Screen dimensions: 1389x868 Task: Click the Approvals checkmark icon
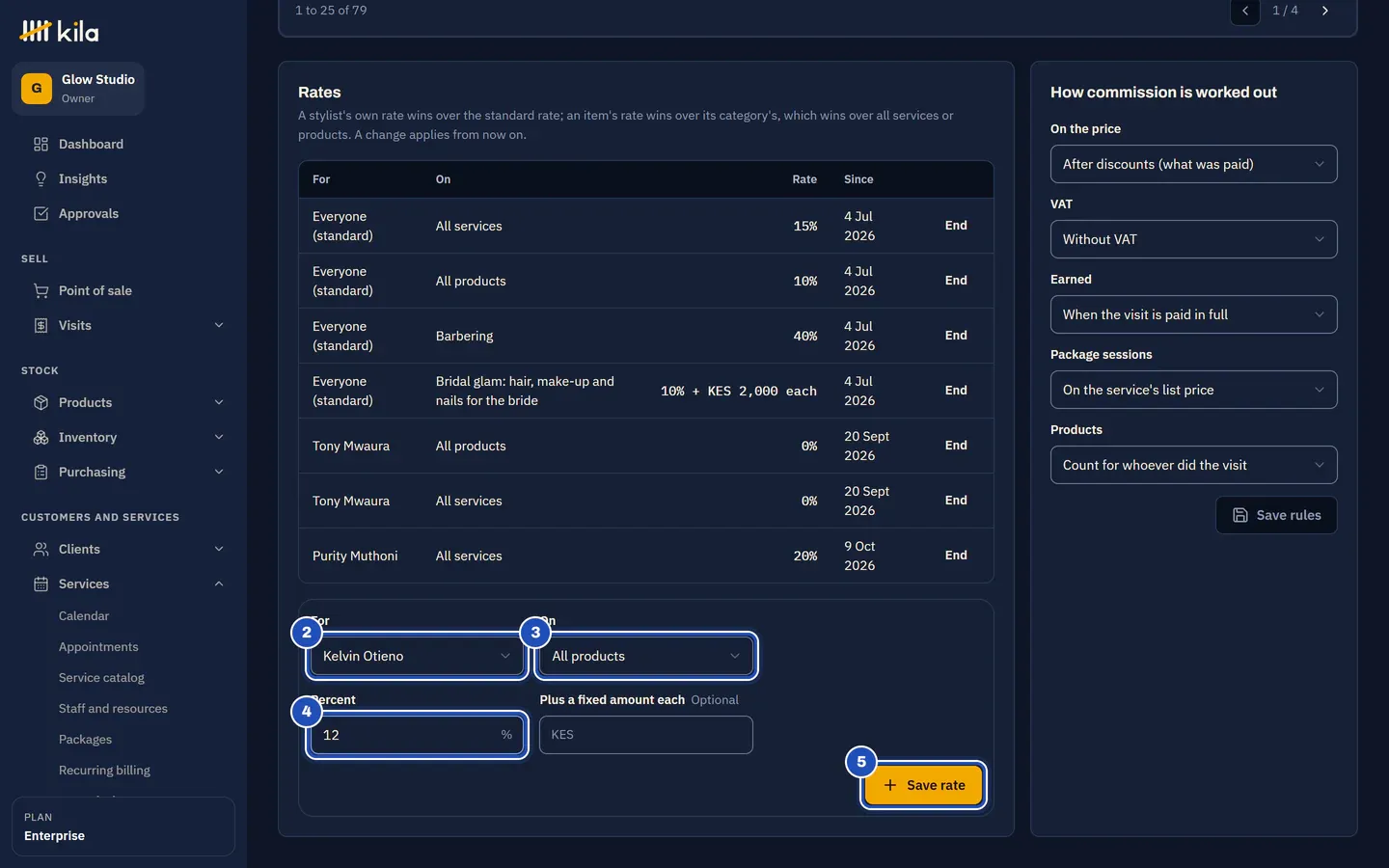coord(41,213)
